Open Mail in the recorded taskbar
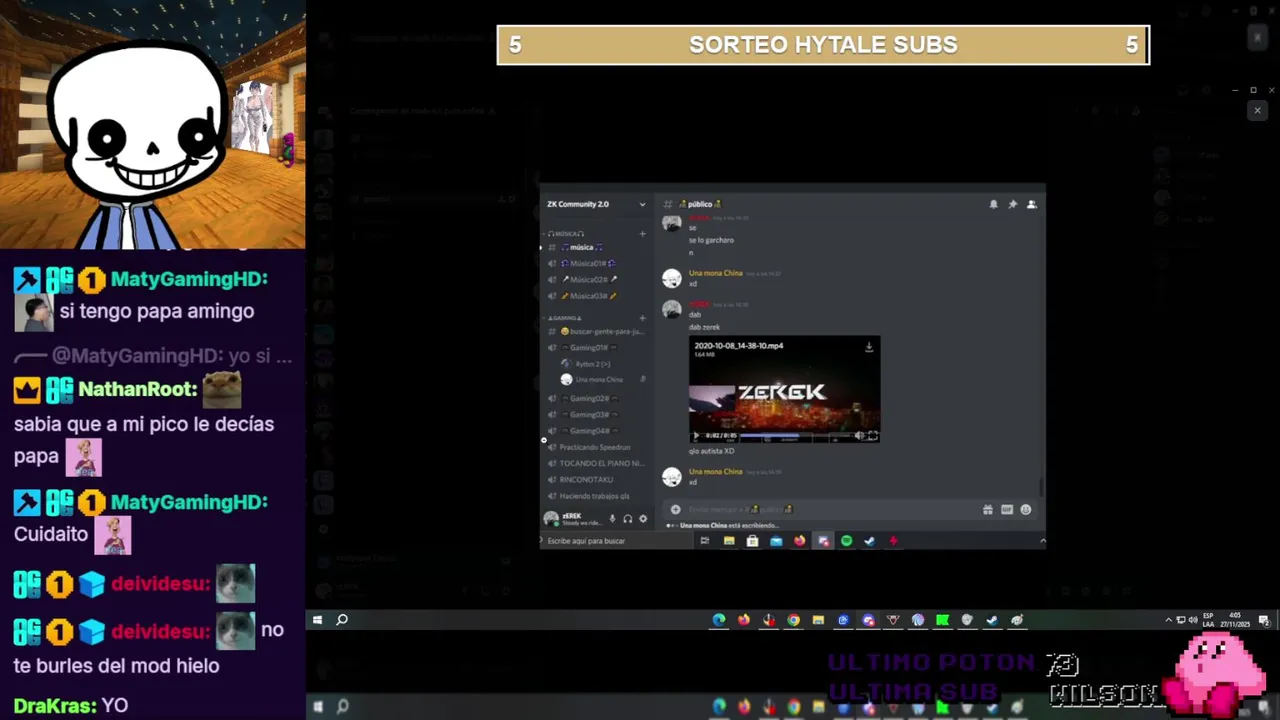The image size is (1280, 720). click(776, 541)
